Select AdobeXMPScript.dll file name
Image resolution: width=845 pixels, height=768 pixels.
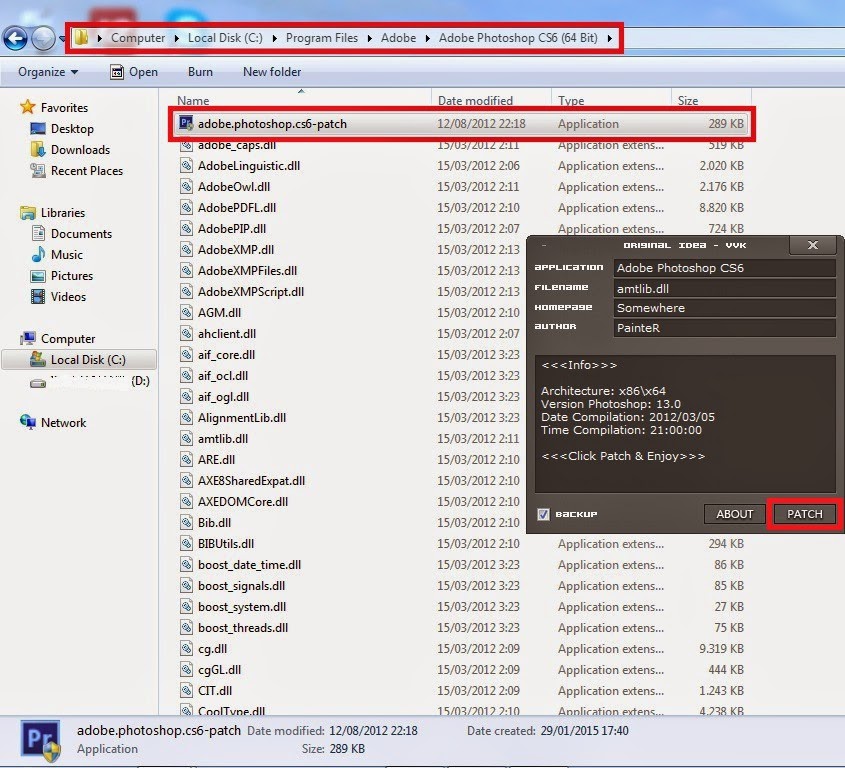(x=251, y=292)
